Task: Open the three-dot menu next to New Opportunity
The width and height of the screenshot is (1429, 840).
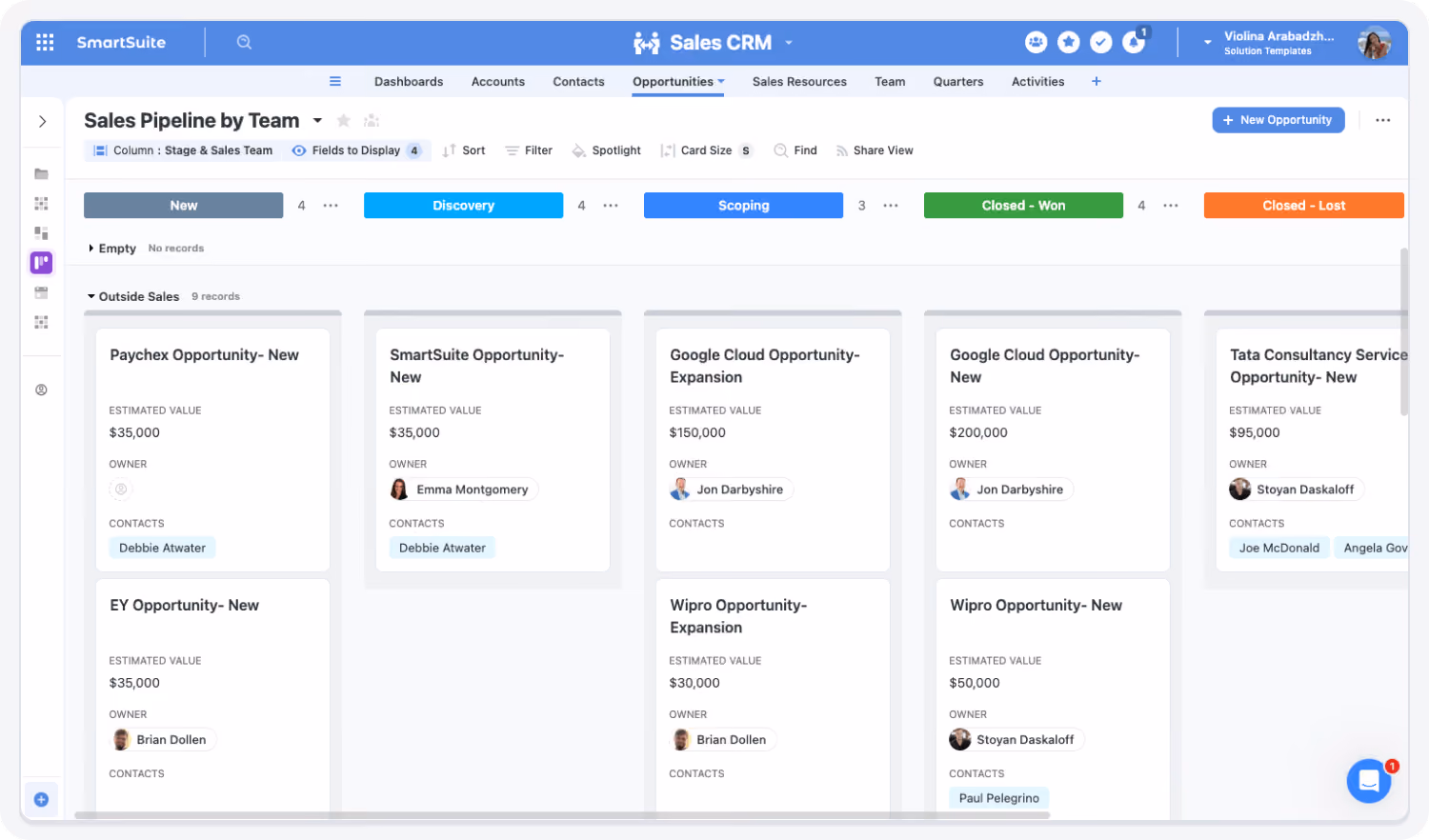Action: [1383, 120]
